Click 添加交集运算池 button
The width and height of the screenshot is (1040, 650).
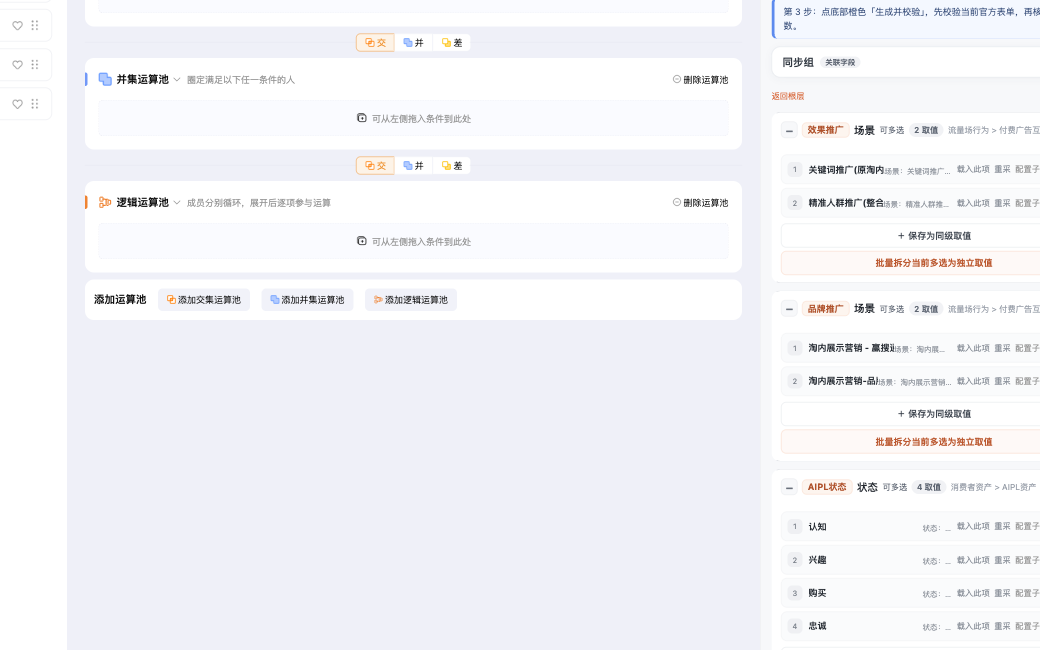pyautogui.click(x=204, y=300)
